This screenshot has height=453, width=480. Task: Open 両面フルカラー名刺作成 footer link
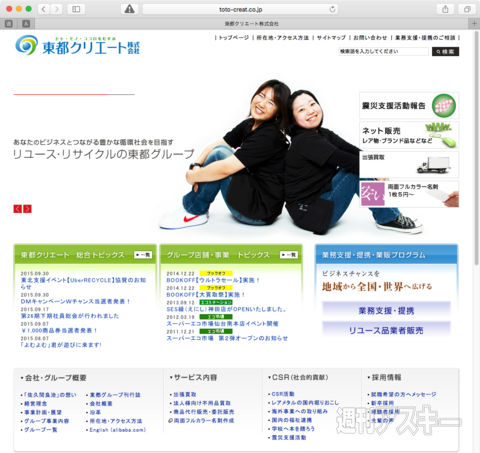click(x=204, y=421)
